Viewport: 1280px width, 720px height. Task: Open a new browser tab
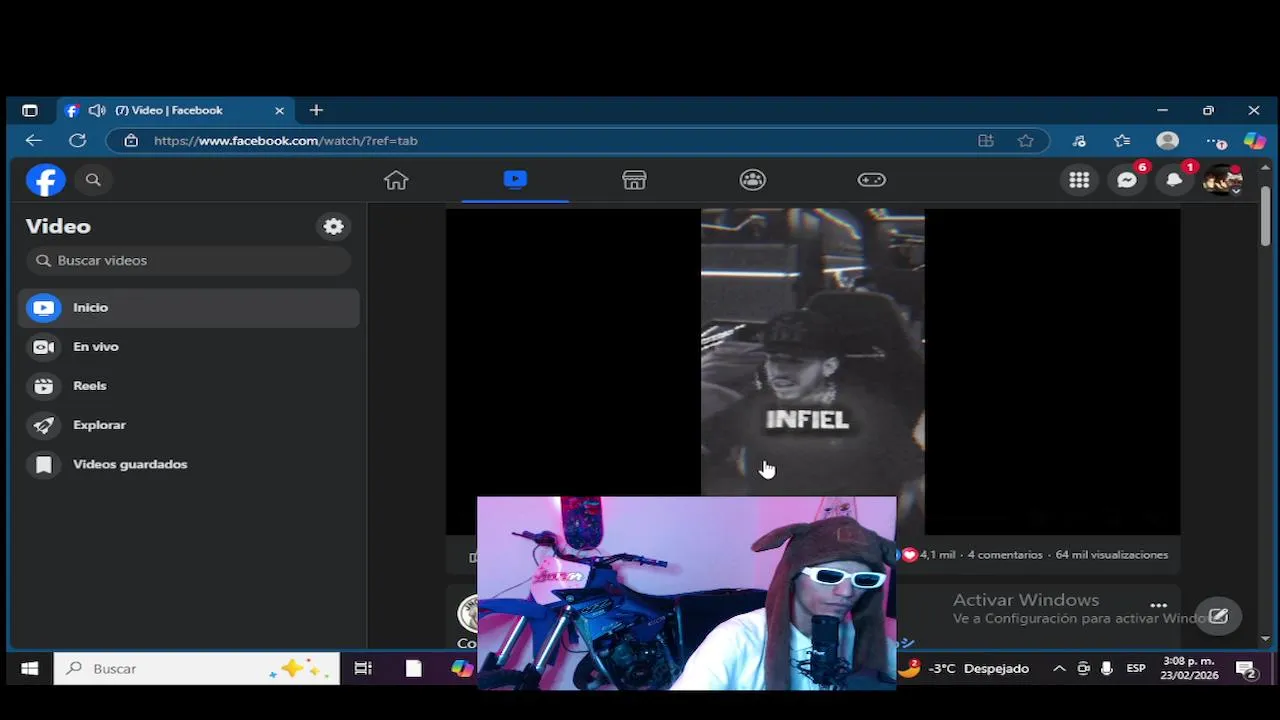click(x=316, y=110)
